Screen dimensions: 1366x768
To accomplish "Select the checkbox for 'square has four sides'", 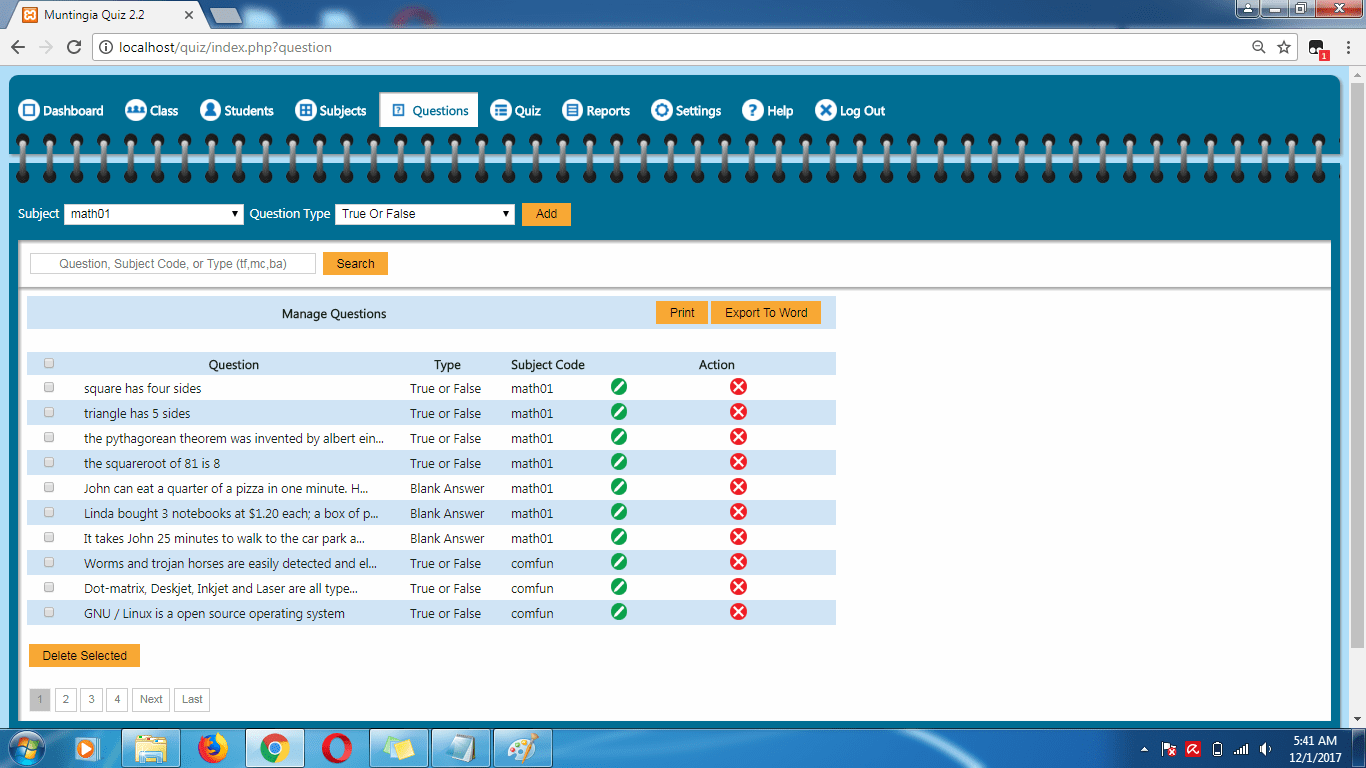I will (x=48, y=387).
